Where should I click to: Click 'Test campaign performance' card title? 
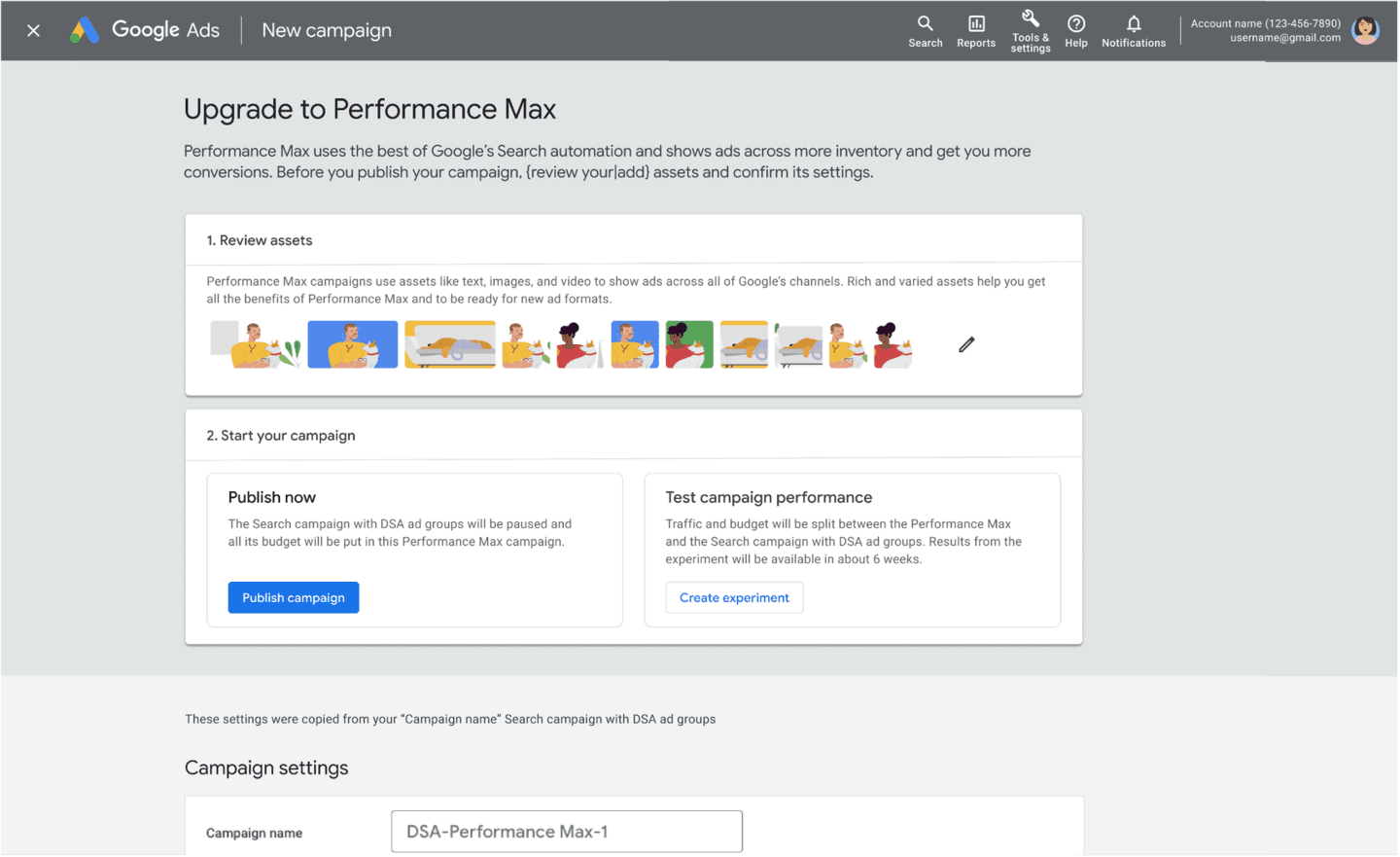tap(769, 497)
